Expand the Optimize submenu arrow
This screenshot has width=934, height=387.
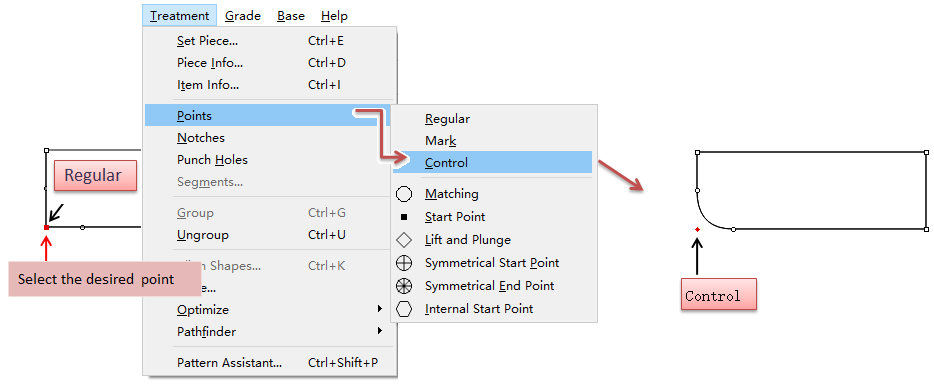pos(379,308)
